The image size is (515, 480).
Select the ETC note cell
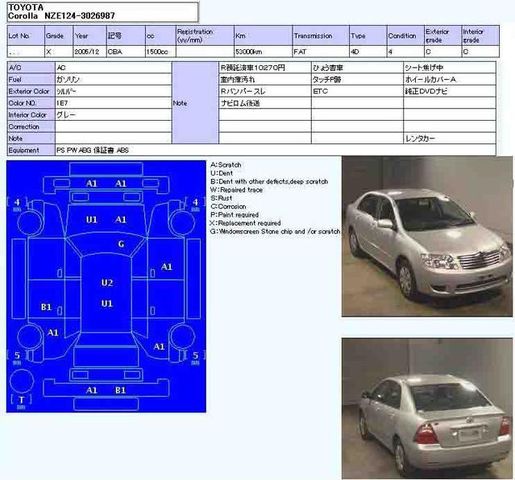[357, 91]
